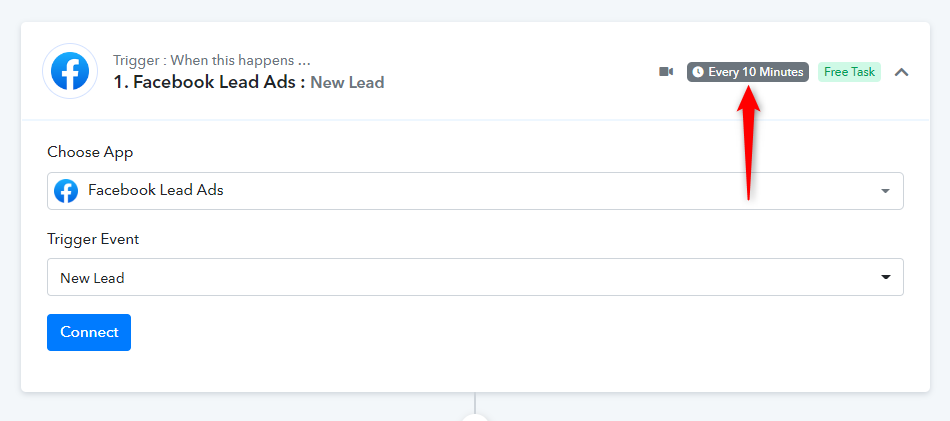Collapse the trigger step with the up chevron

point(902,72)
